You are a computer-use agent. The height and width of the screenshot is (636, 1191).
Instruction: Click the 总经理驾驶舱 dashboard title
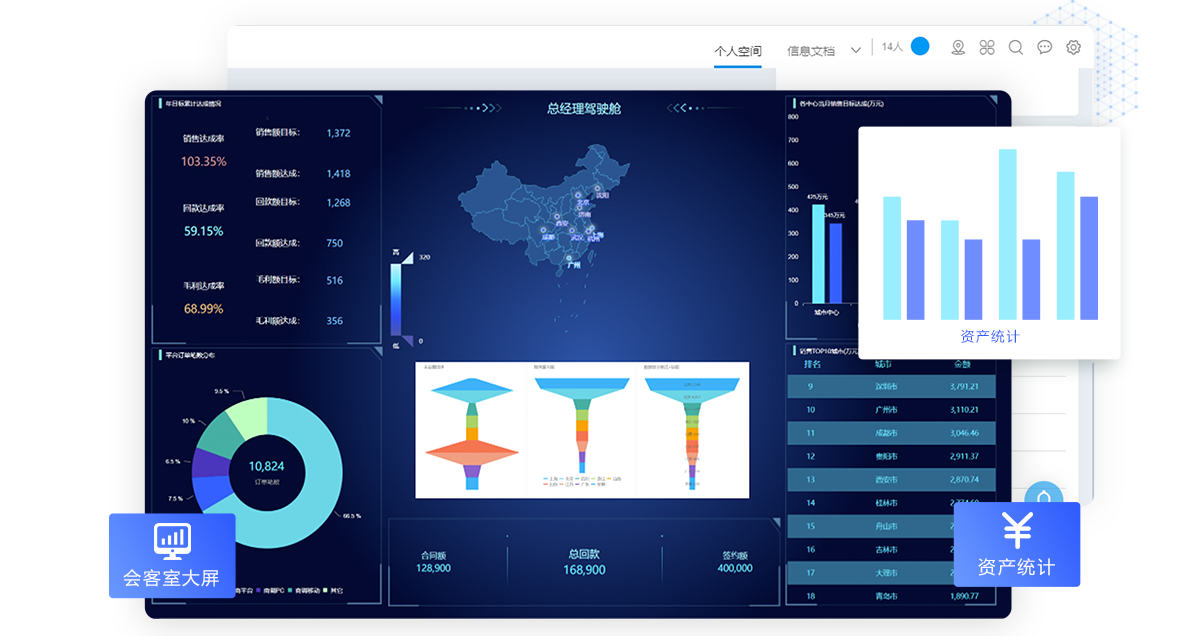(x=584, y=108)
